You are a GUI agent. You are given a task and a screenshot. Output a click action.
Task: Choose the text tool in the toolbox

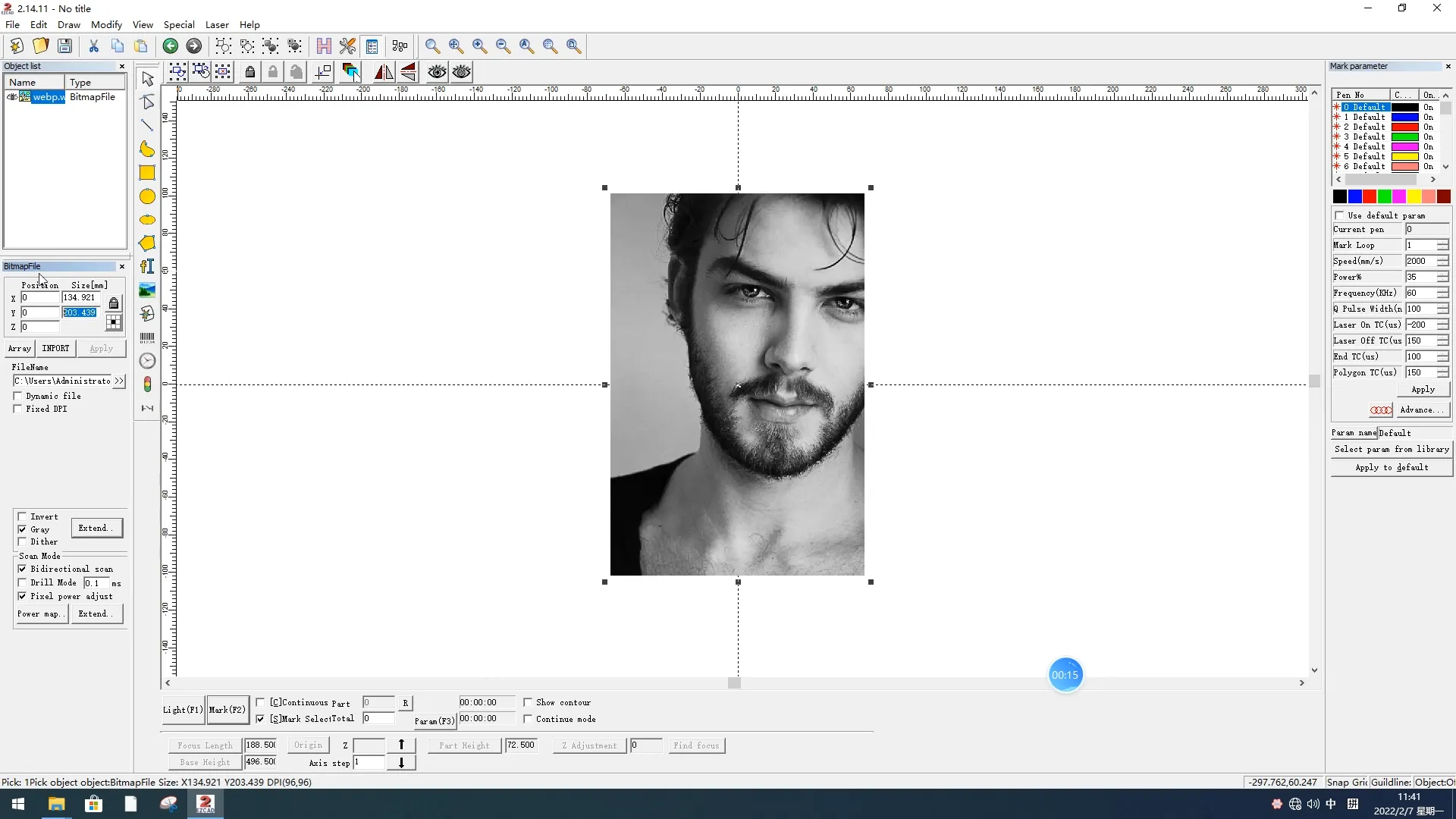coord(147,266)
